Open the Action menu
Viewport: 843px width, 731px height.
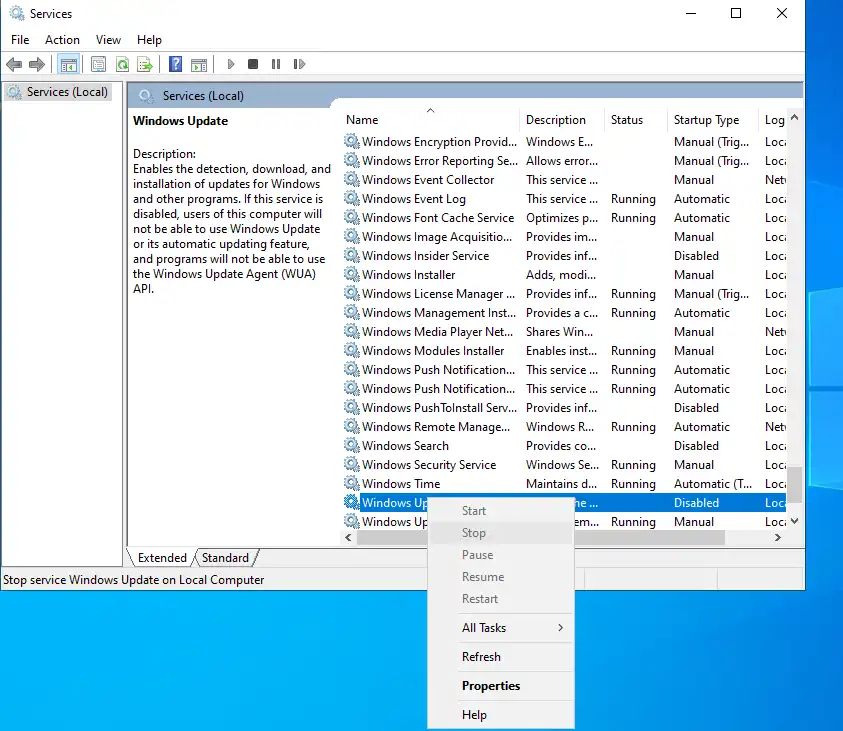tap(62, 40)
